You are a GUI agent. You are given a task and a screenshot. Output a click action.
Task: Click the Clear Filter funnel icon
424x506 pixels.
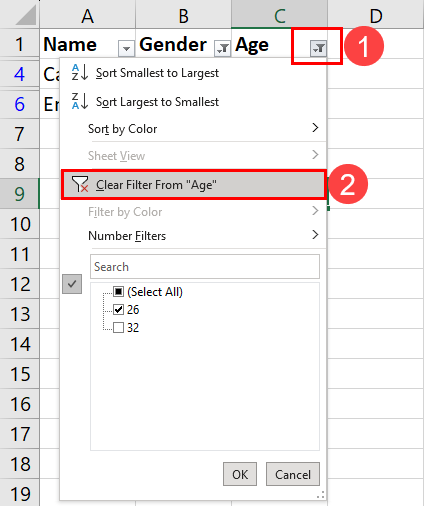tap(80, 184)
